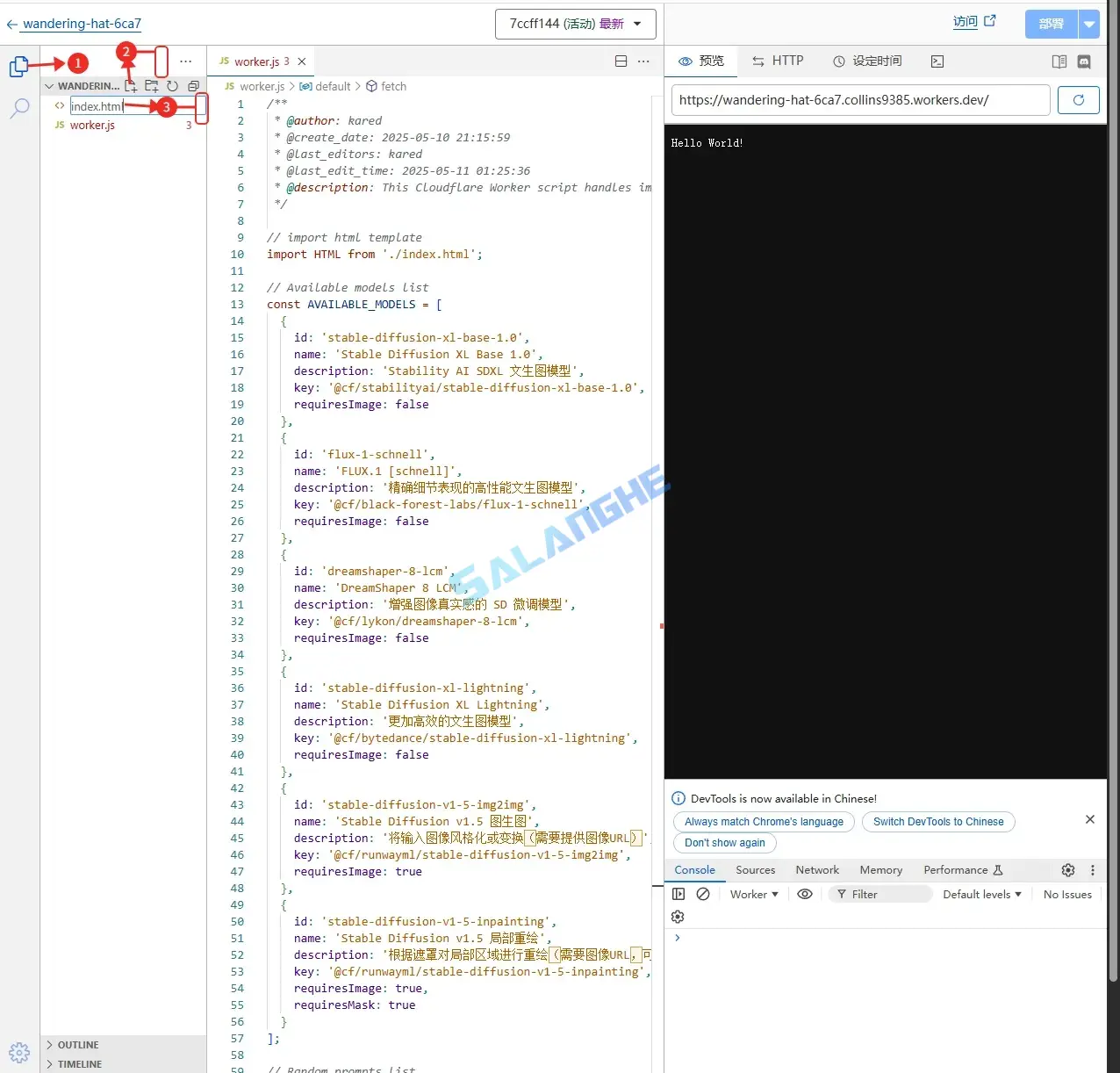Toggle the console eye watcher icon
Viewport: 1120px width, 1073px height.
pyautogui.click(x=805, y=893)
